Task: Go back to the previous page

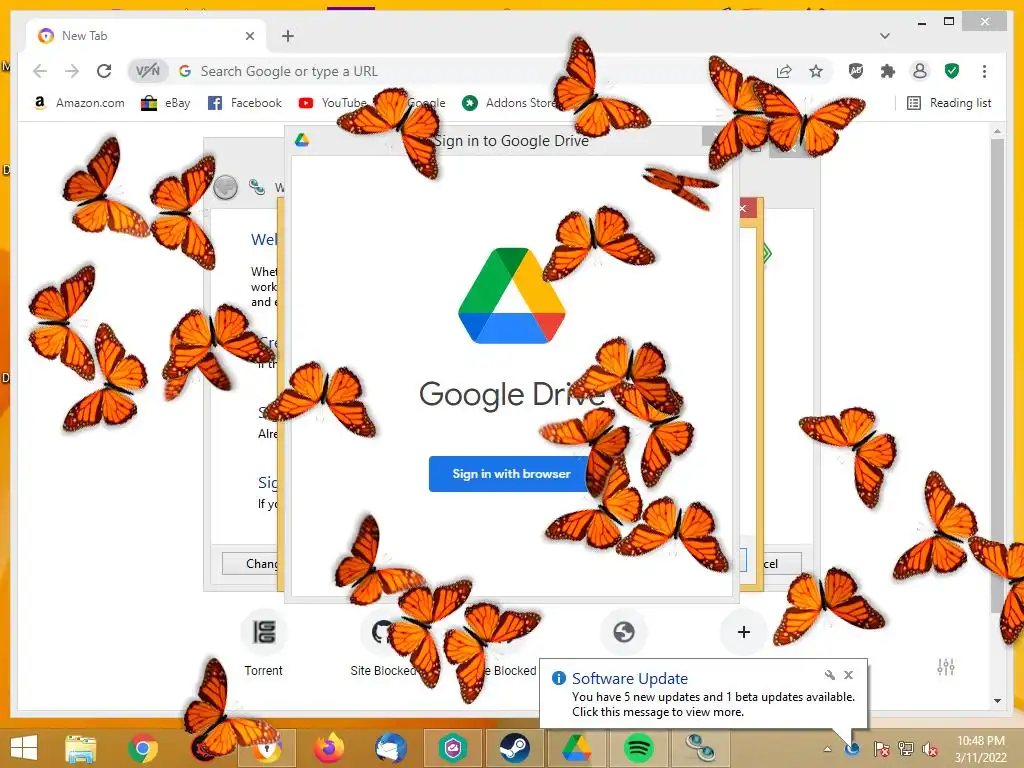Action: [40, 71]
